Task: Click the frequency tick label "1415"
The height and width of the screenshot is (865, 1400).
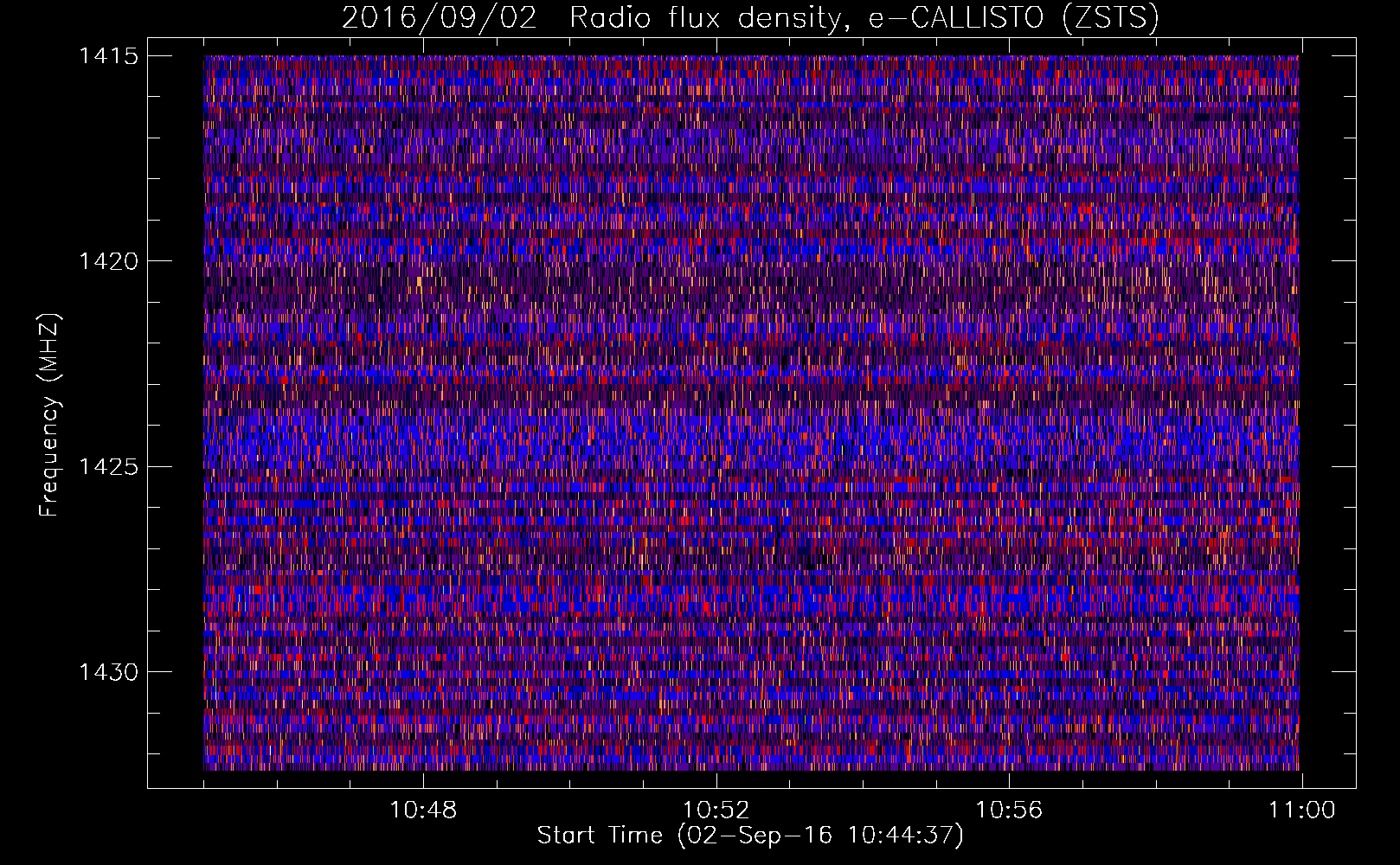Action: point(108,56)
